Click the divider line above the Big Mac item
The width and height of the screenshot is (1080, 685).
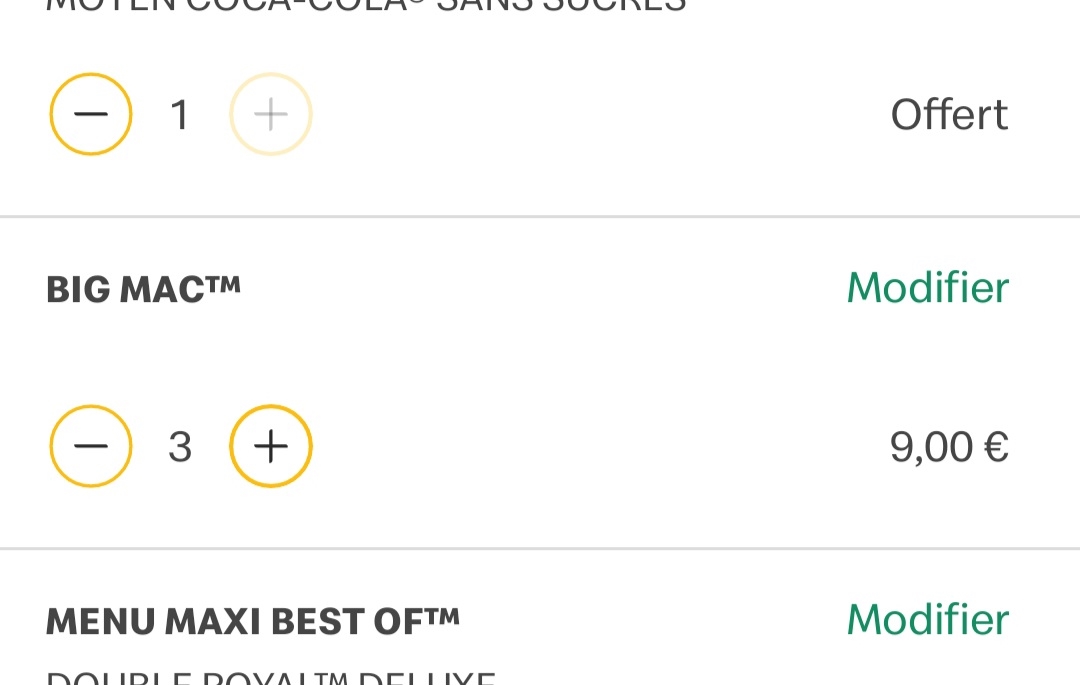(x=540, y=217)
